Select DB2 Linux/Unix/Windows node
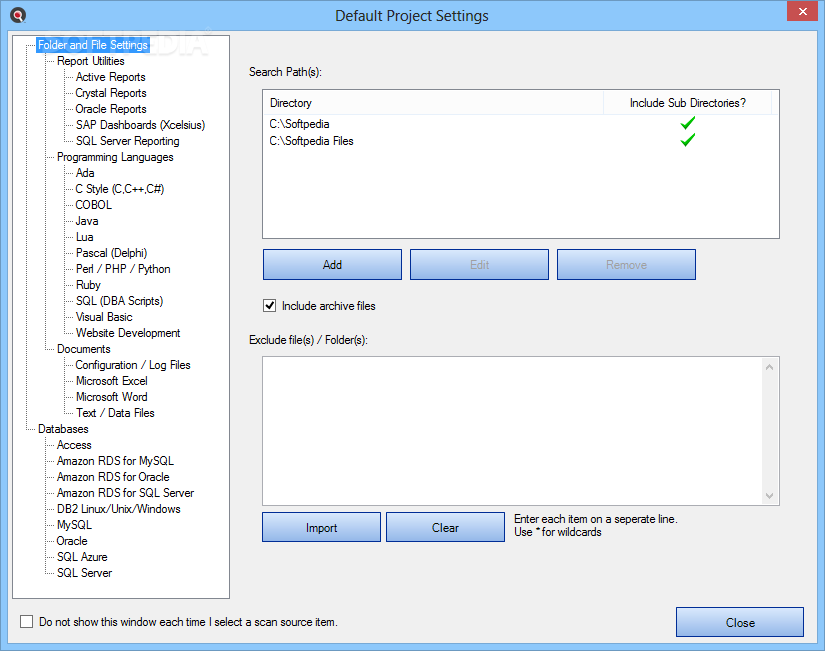 pyautogui.click(x=118, y=509)
